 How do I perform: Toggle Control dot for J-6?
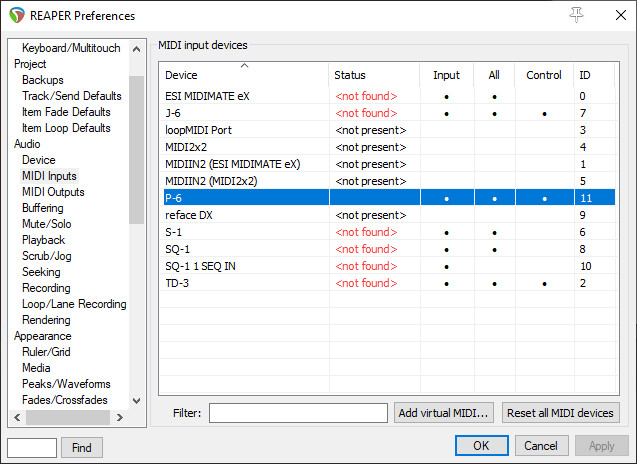[544, 114]
